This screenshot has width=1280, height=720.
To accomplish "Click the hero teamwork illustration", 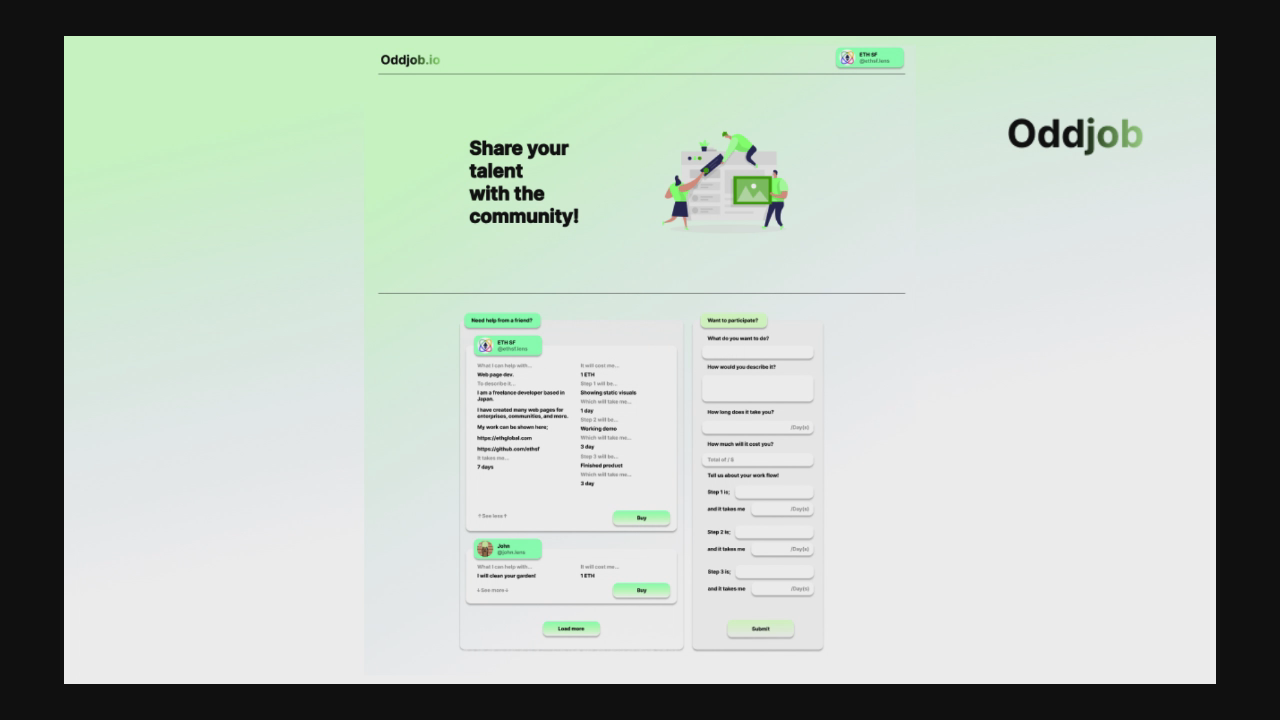I will (x=727, y=181).
